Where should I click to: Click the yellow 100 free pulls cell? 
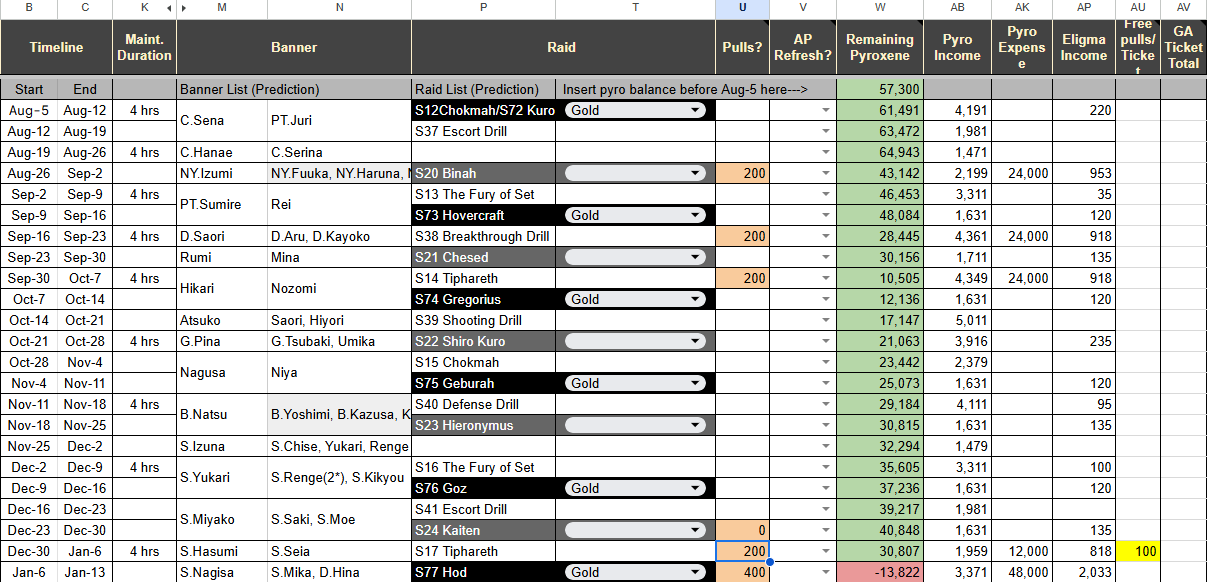[x=1138, y=551]
